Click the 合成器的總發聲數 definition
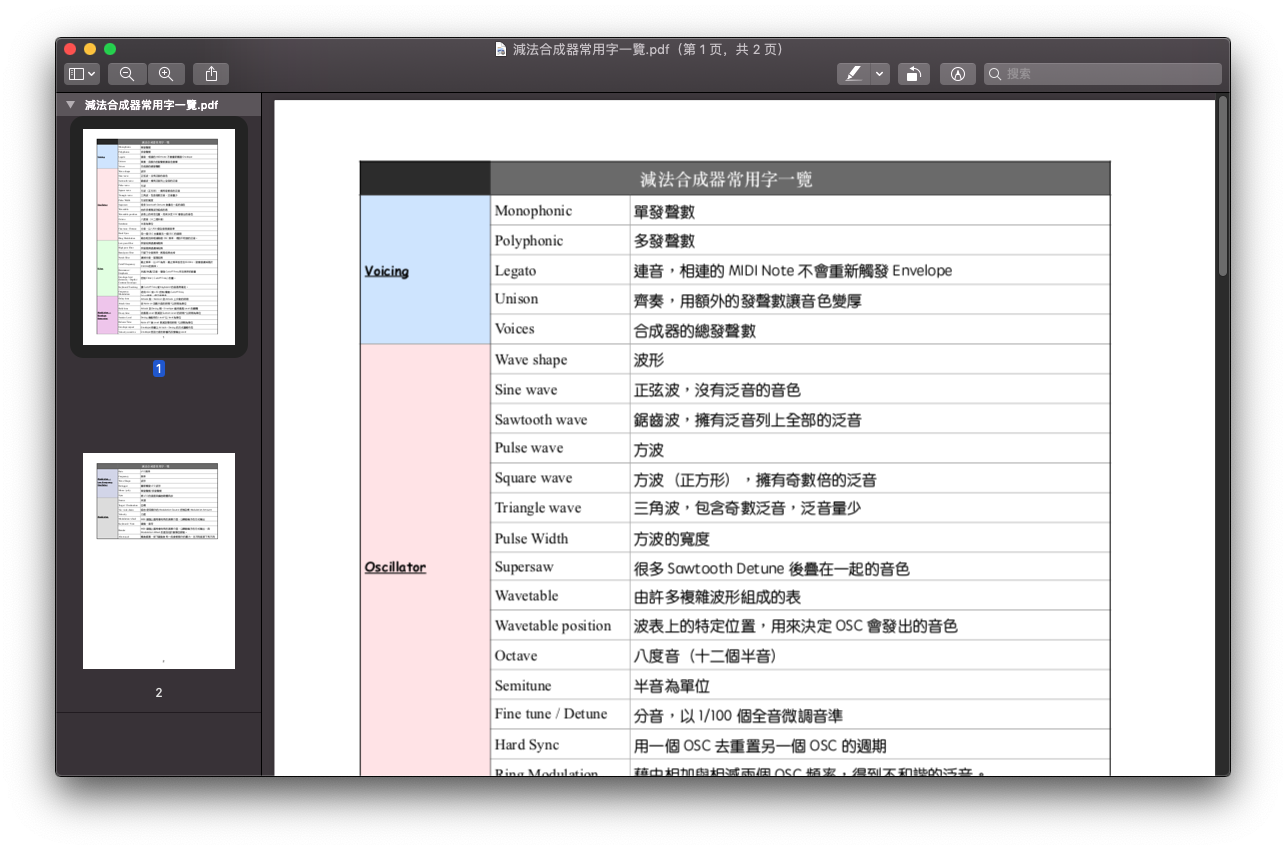The image size is (1286, 850). 694,330
